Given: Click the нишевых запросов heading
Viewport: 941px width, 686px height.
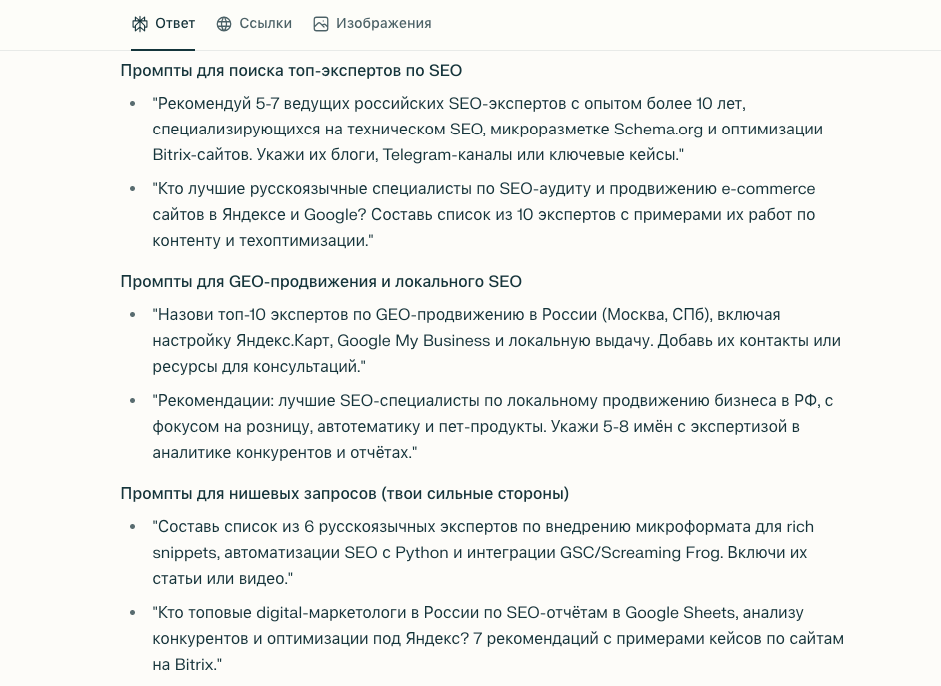Looking at the screenshot, I should click(344, 493).
